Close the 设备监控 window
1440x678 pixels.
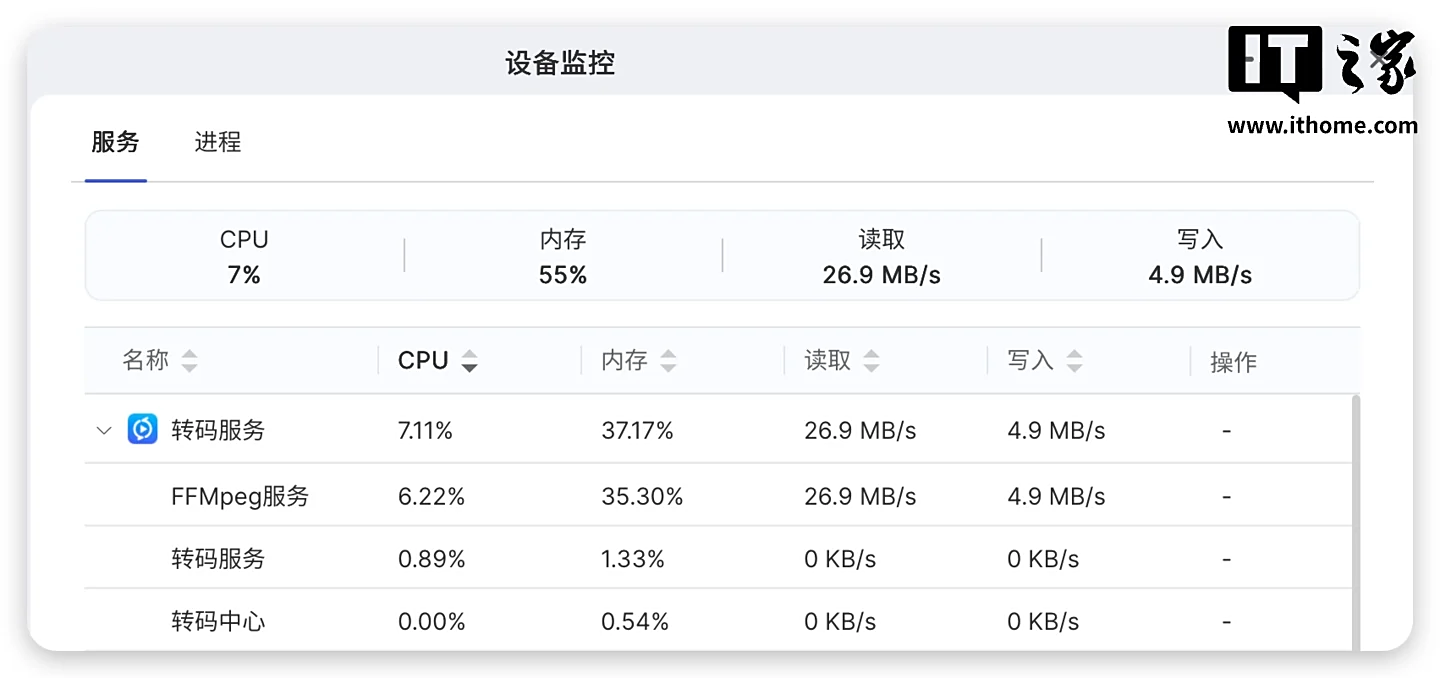tap(1380, 60)
